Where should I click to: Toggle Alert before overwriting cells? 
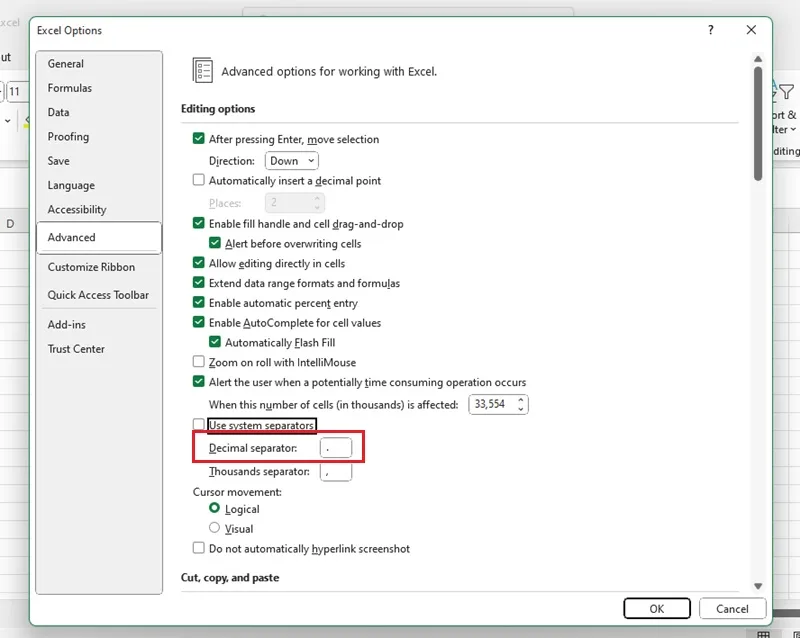[215, 243]
